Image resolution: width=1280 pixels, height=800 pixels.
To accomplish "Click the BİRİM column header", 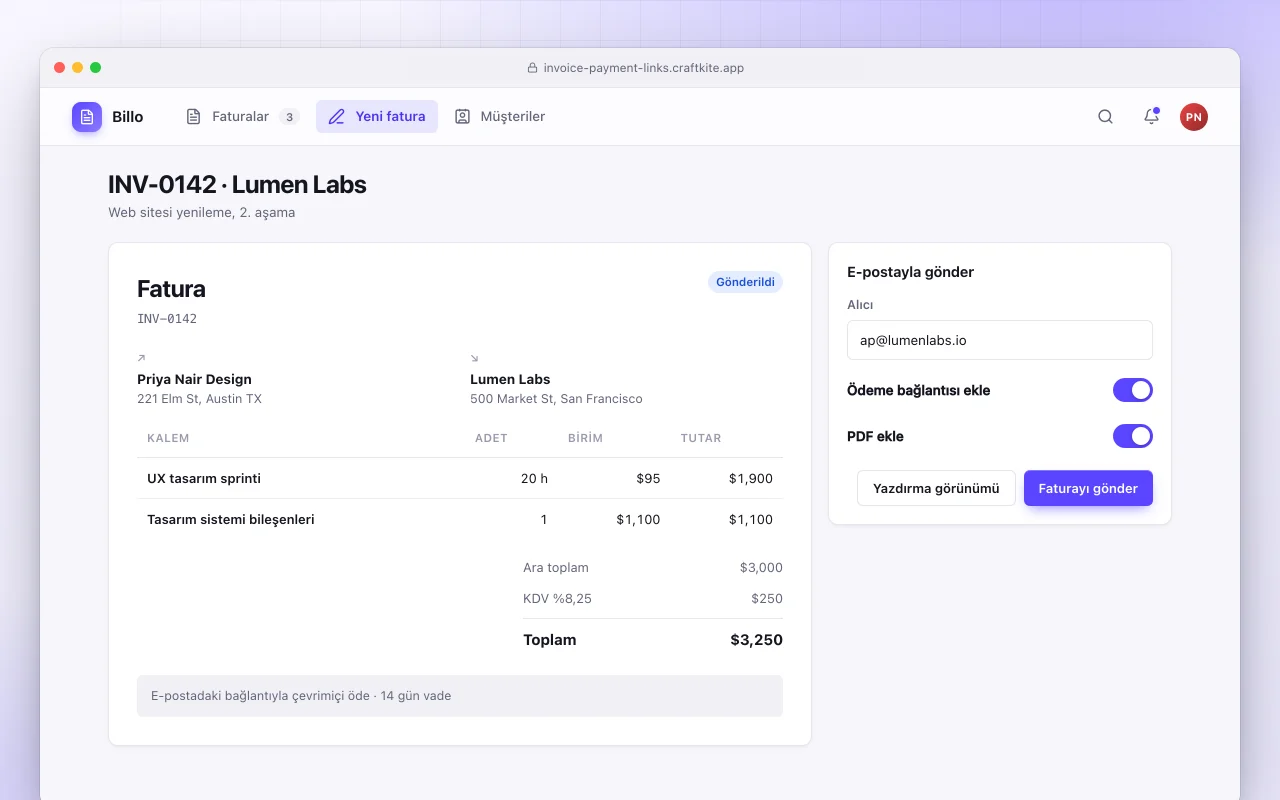I will click(x=585, y=438).
